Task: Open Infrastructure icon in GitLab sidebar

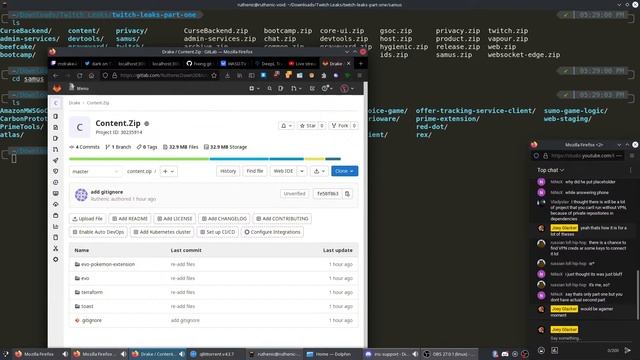Action: pyautogui.click(x=56, y=204)
